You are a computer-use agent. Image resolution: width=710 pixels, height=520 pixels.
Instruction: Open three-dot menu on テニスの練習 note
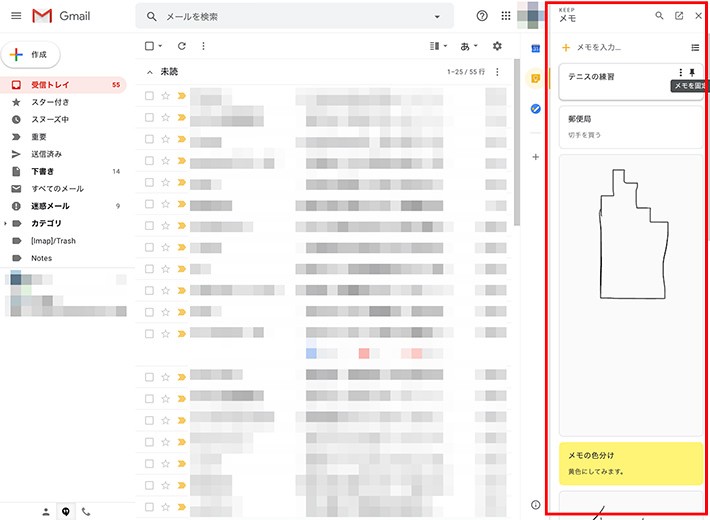coord(681,72)
